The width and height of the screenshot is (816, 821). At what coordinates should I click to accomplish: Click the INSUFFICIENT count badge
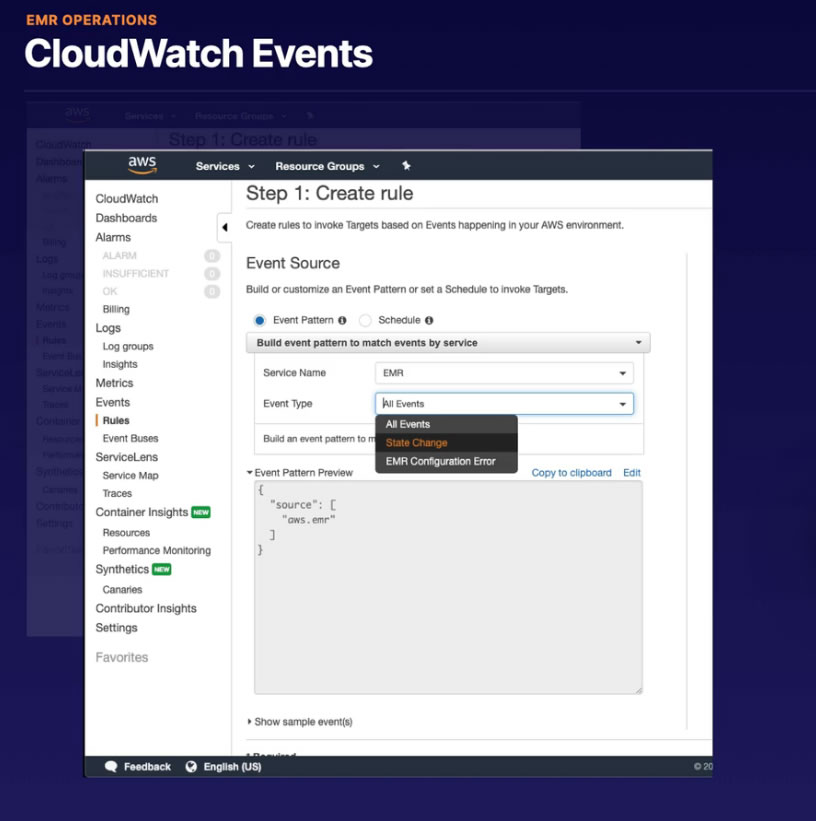pos(212,274)
